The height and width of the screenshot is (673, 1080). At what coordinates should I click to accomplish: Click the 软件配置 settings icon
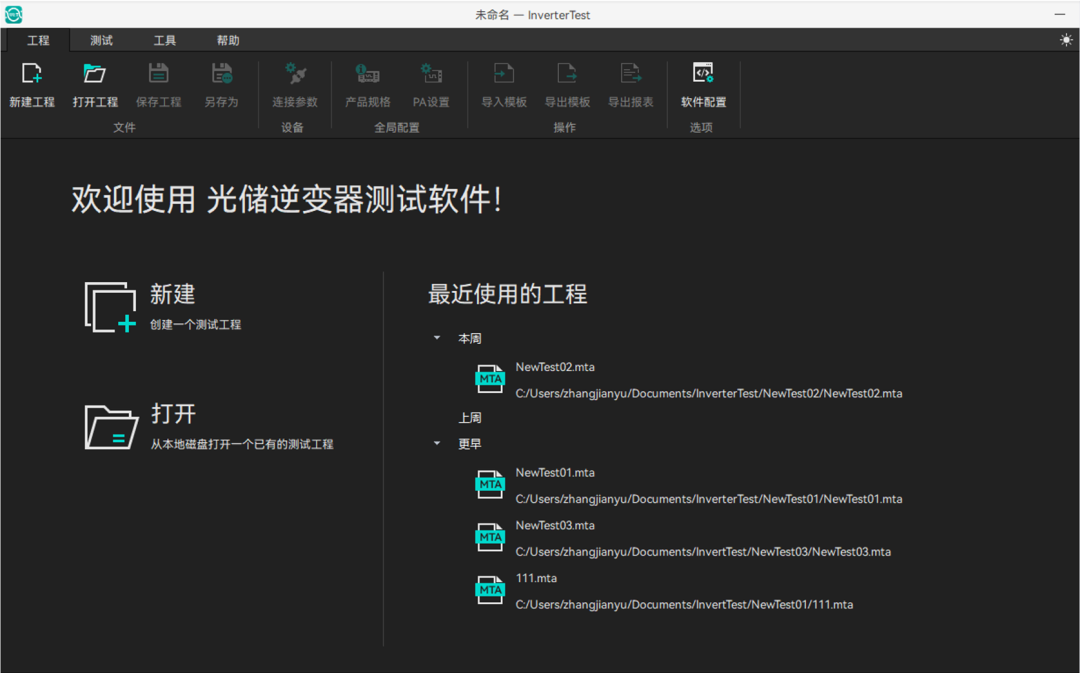pos(703,74)
